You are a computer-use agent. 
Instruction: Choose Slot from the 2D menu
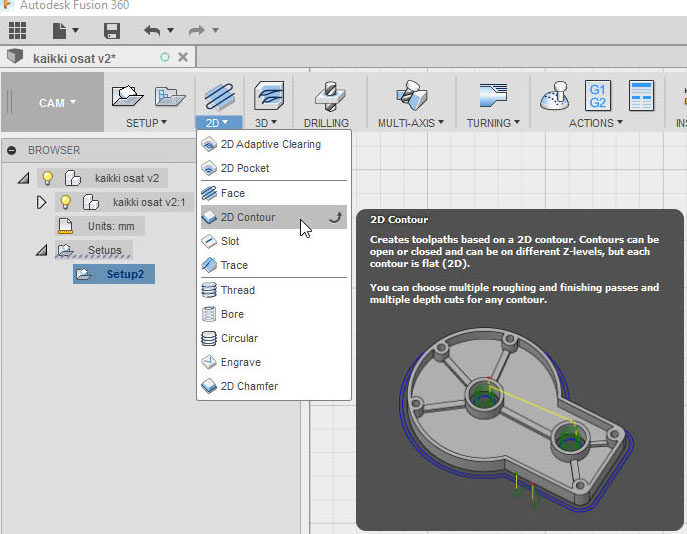274,241
